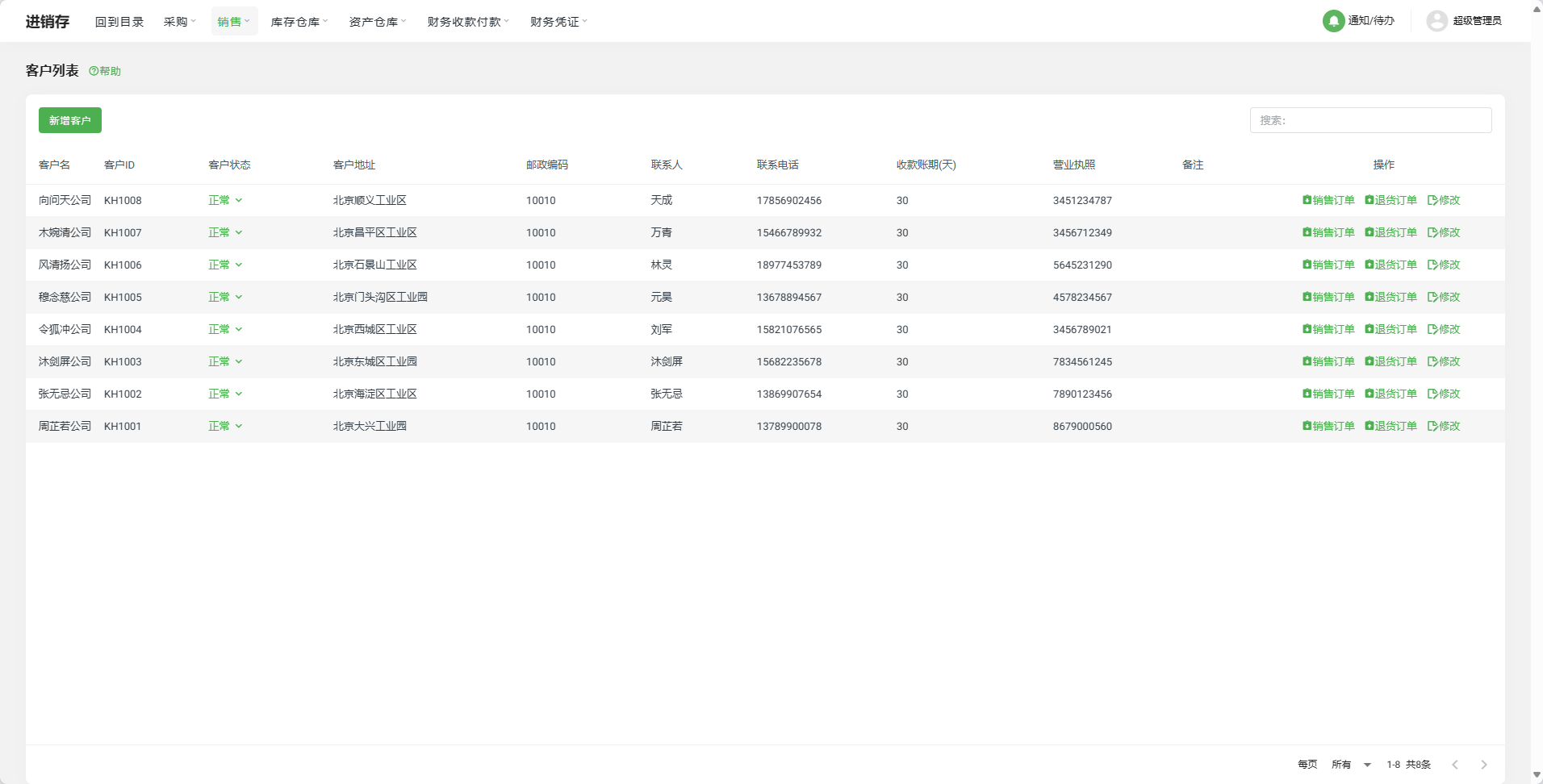This screenshot has width=1543, height=784.
Task: Click 修改 edit icon for KH1001
Action: (x=1444, y=426)
